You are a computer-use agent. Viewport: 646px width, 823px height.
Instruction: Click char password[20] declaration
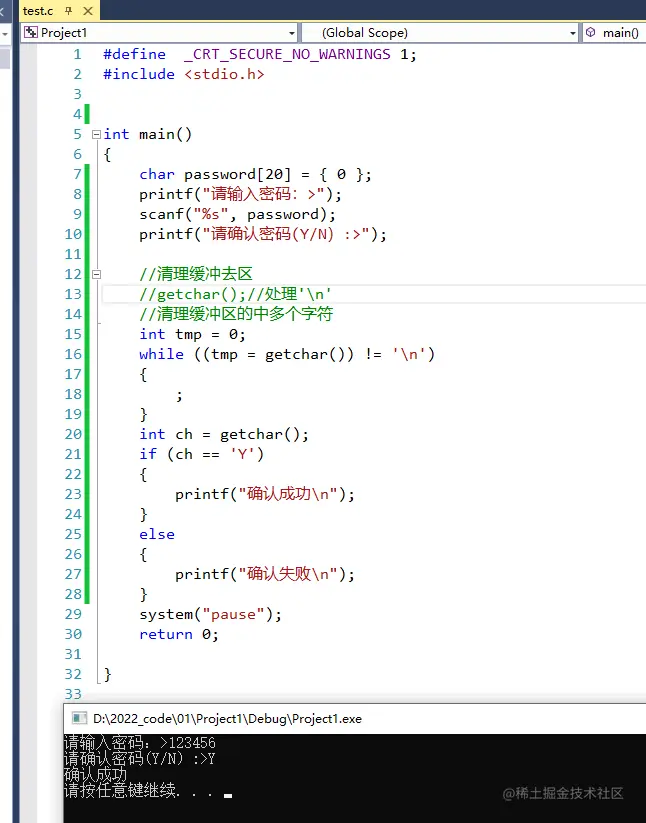coord(255,174)
